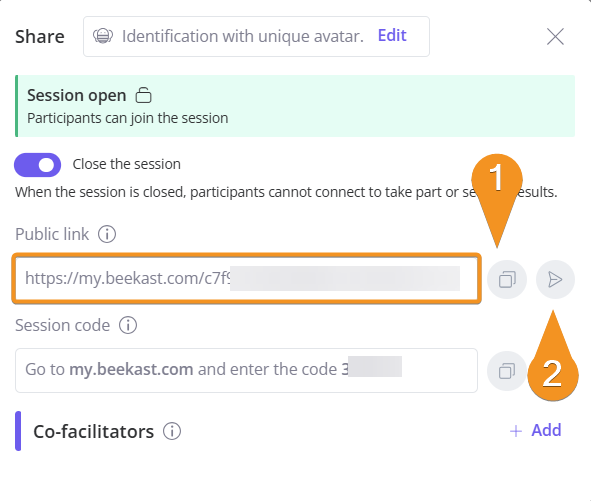Edit the identification mode
Screen dimensions: 591x501
click(x=392, y=35)
